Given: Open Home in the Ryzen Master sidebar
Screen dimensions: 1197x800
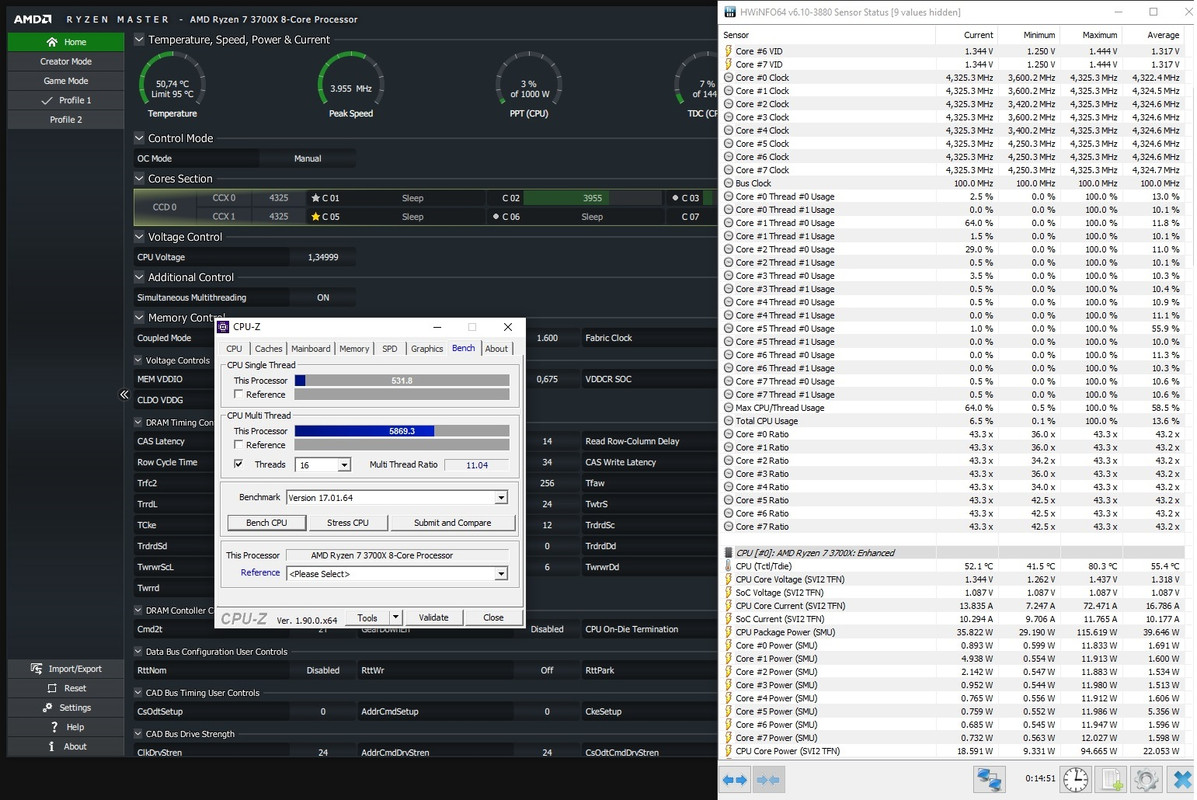Looking at the screenshot, I should tap(66, 42).
